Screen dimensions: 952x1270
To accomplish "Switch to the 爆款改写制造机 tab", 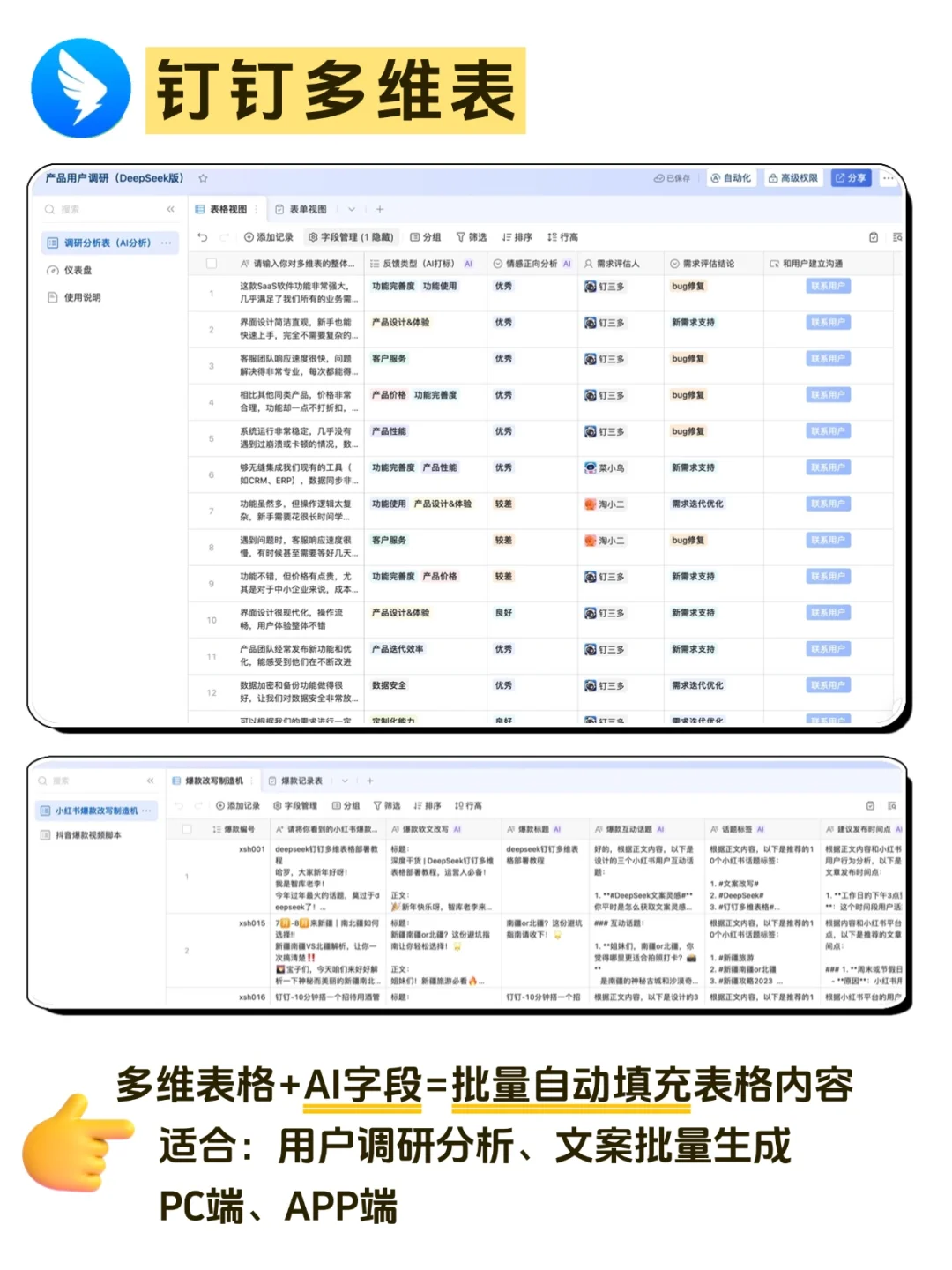I will coord(212,781).
